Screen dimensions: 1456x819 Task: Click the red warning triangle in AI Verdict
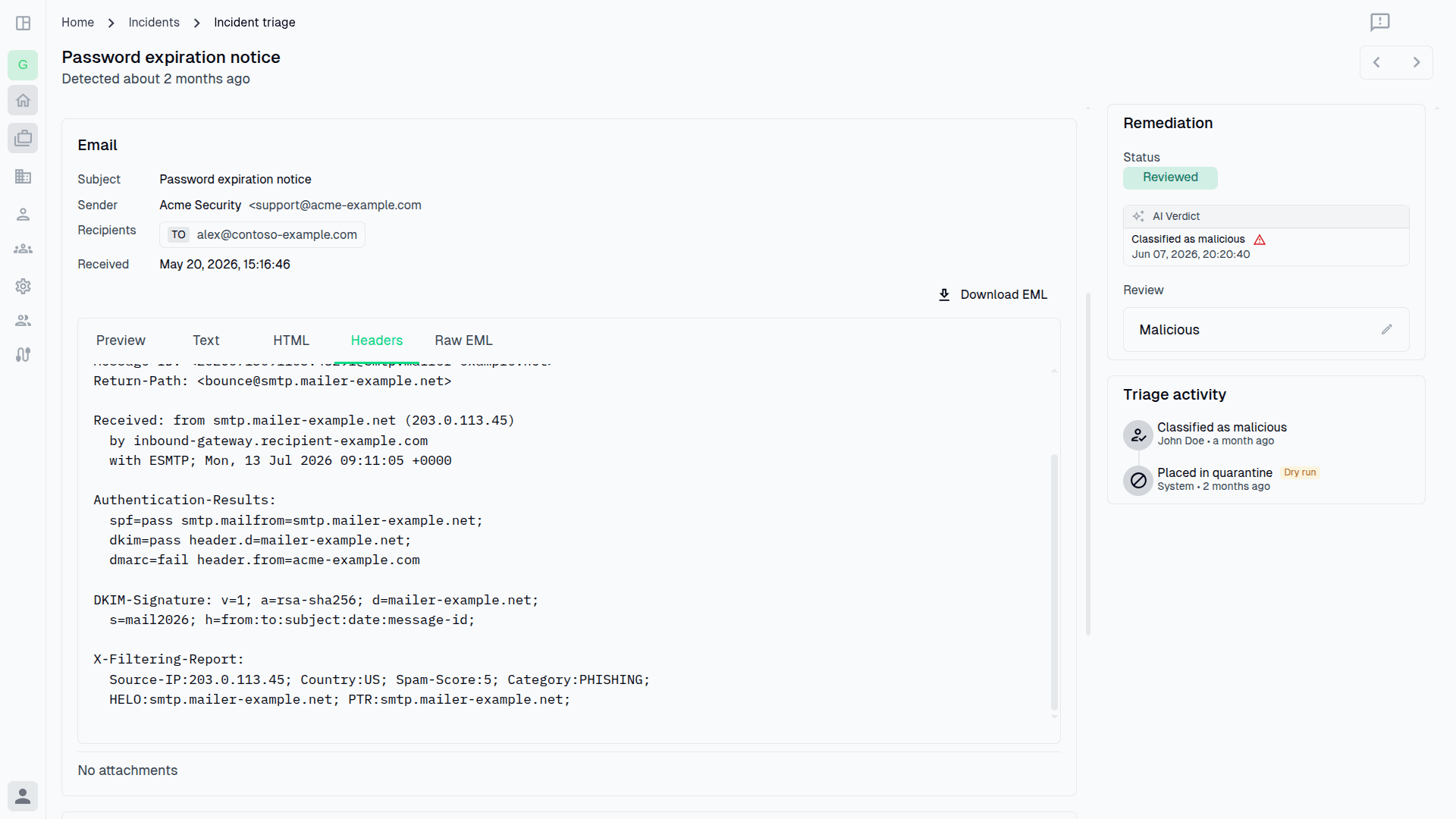1260,240
